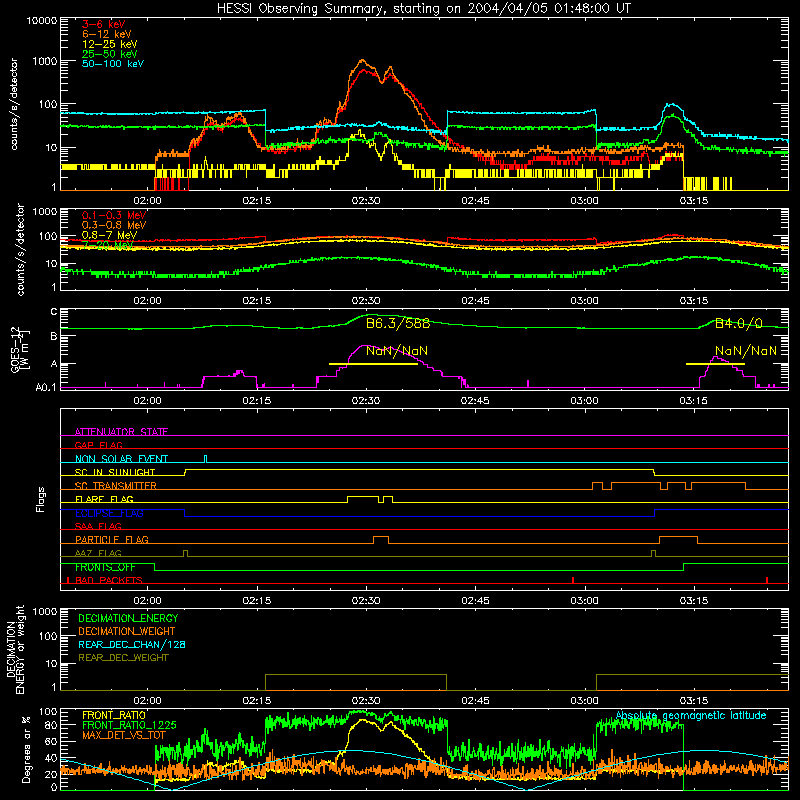This screenshot has width=800, height=800.
Task: Click the "counts/s/detector" title of the keV panel
Action: pyautogui.click(x=14, y=104)
